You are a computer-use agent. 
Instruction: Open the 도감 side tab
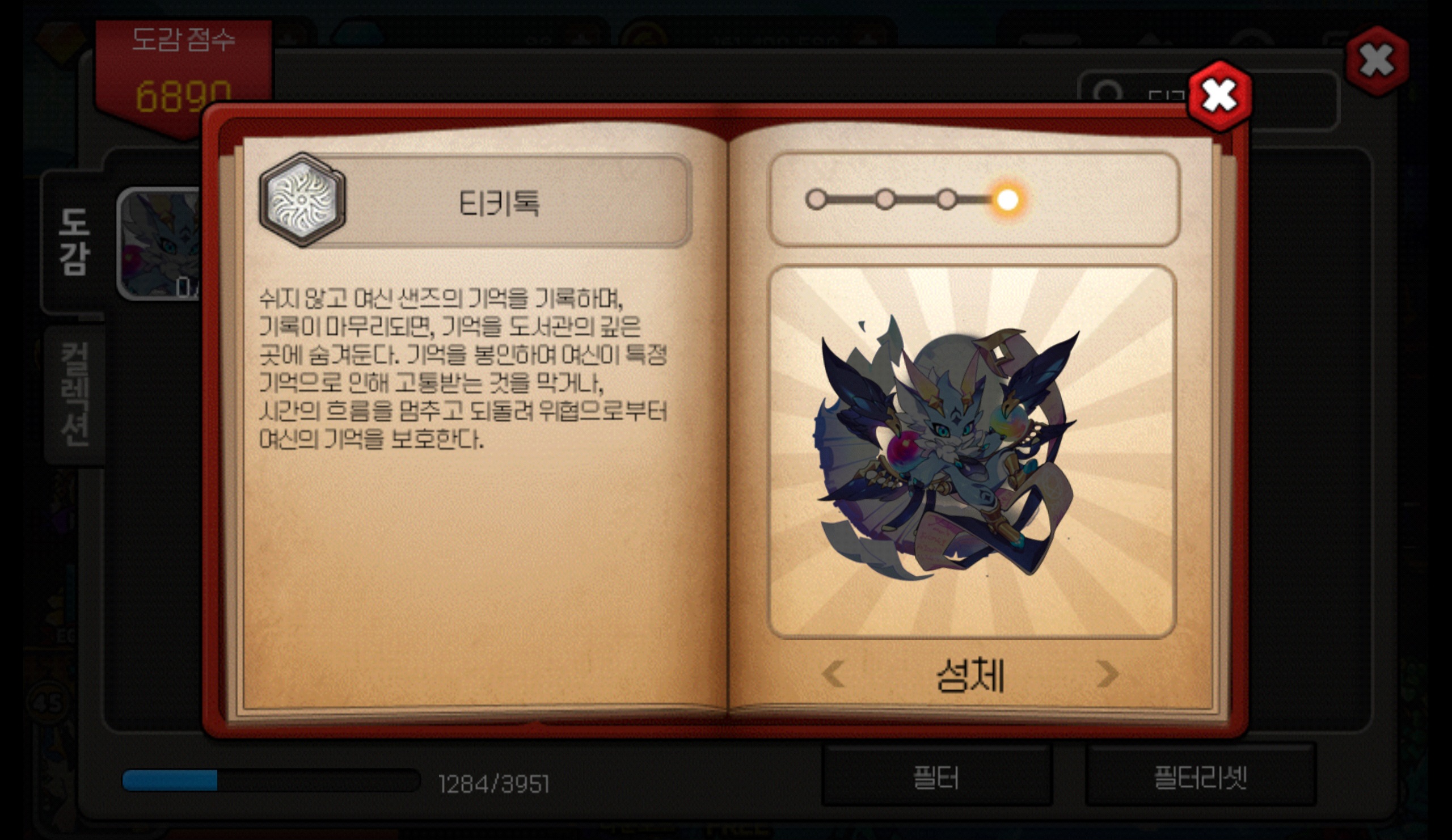tap(74, 242)
